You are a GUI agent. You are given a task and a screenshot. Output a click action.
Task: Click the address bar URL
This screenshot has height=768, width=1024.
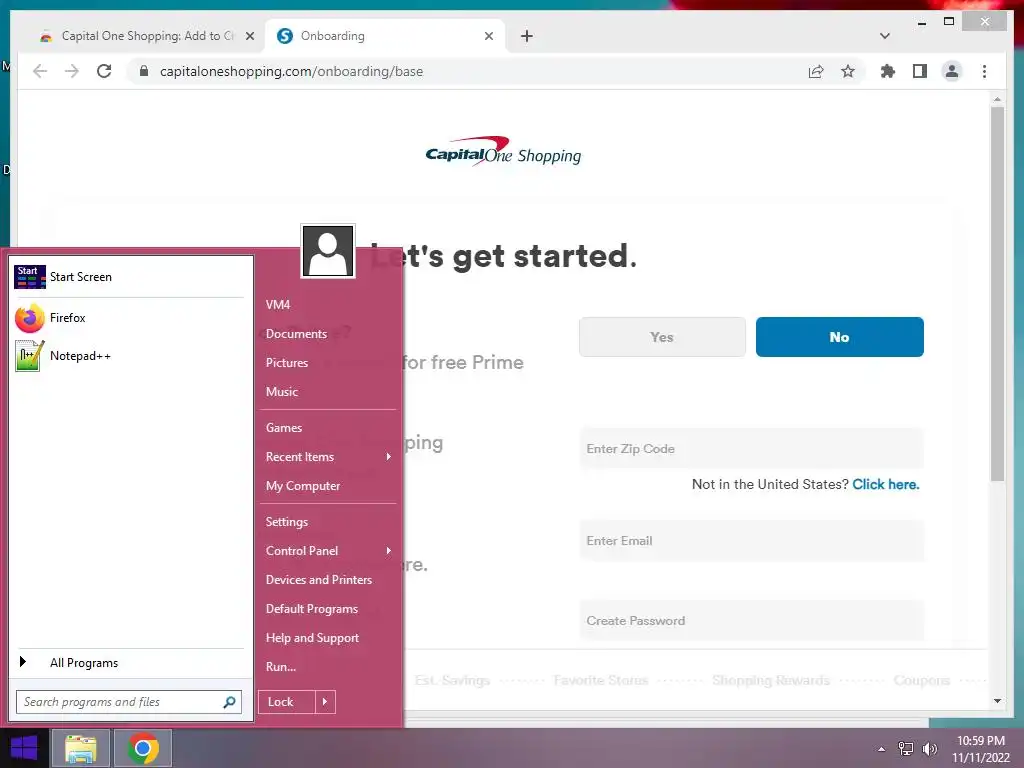[291, 71]
